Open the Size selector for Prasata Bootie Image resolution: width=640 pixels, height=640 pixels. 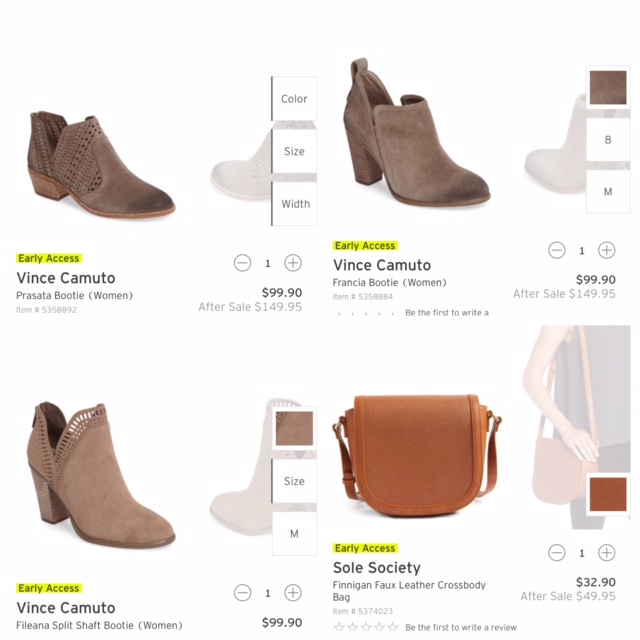click(x=294, y=151)
